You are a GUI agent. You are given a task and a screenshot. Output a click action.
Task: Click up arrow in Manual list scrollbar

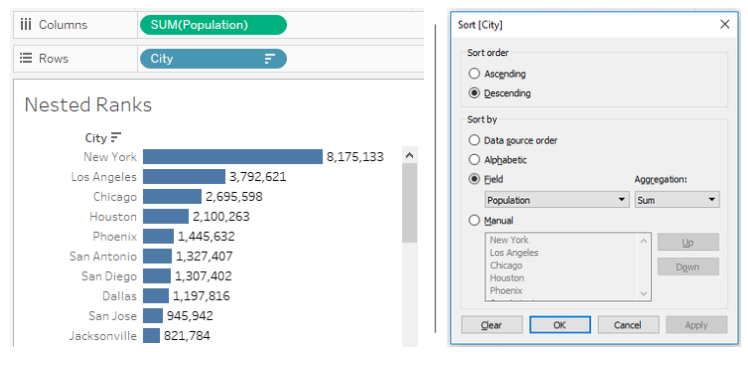click(644, 241)
